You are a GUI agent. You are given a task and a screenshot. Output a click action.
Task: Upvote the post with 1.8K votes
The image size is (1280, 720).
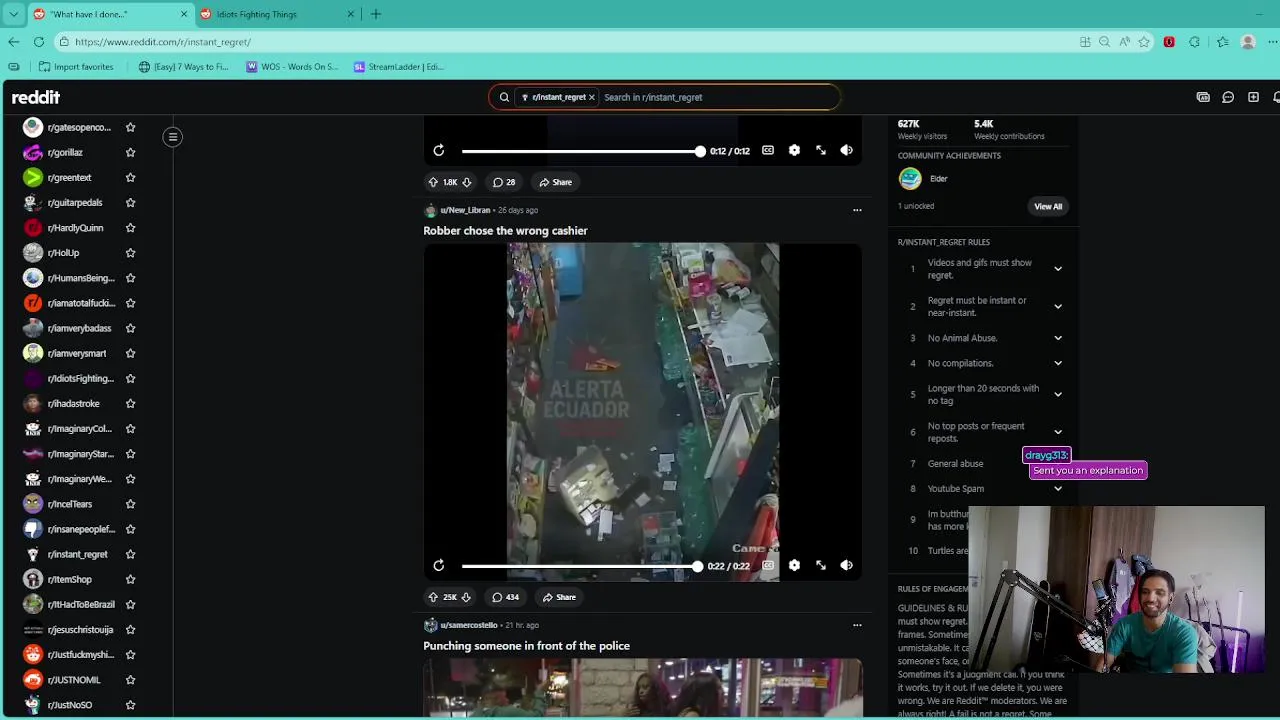pos(433,182)
